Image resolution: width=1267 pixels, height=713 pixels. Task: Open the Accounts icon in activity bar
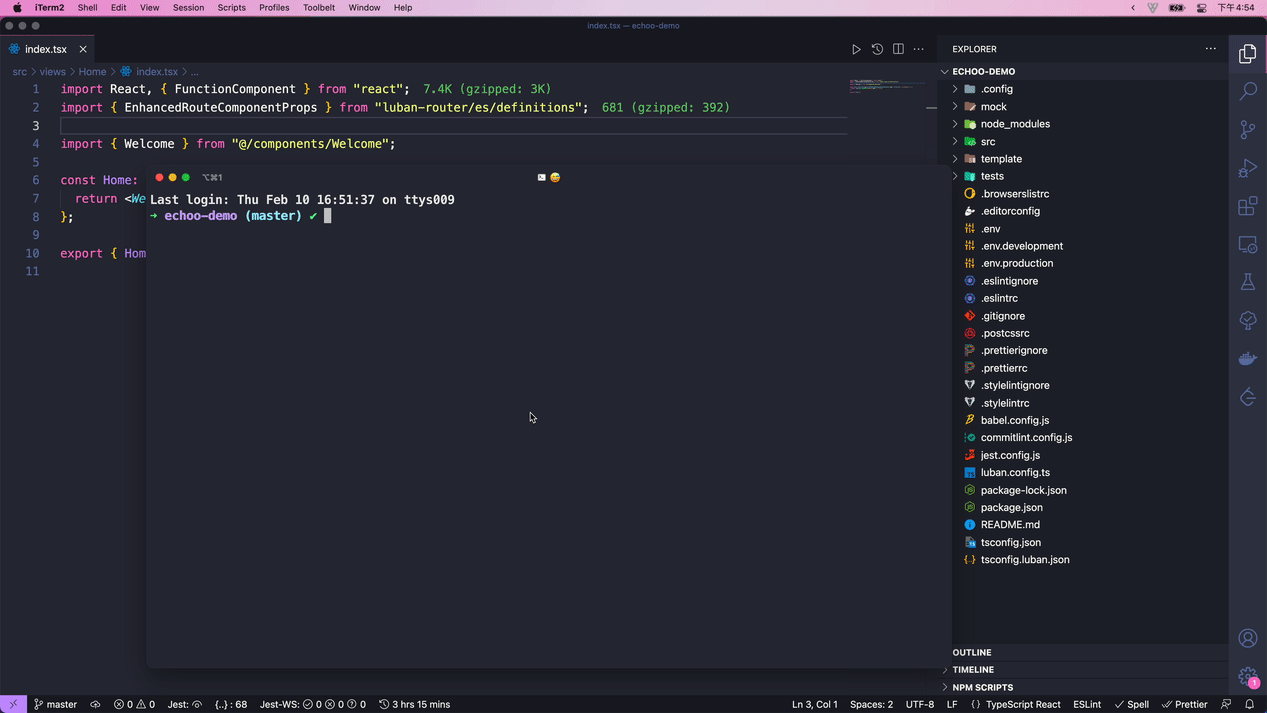[1247, 638]
